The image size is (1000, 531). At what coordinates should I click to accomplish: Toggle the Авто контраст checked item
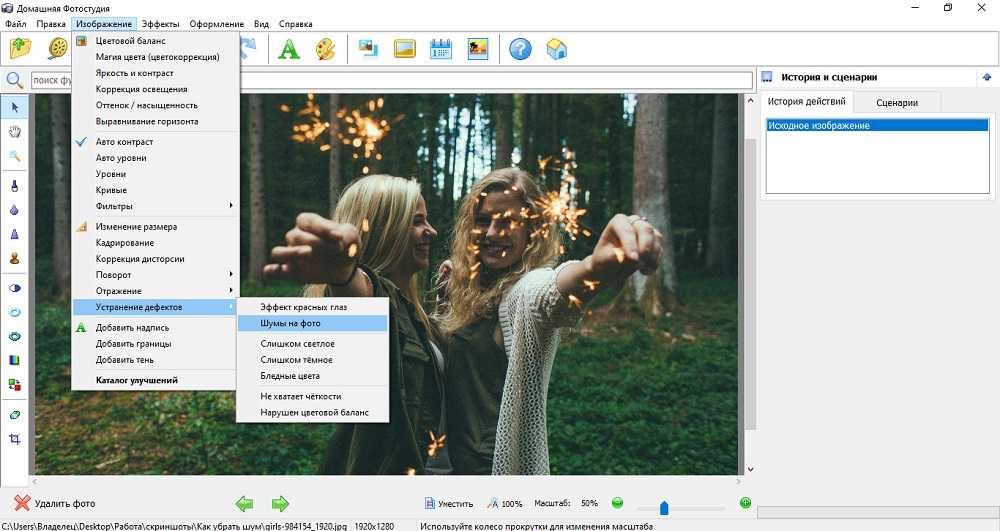click(124, 142)
